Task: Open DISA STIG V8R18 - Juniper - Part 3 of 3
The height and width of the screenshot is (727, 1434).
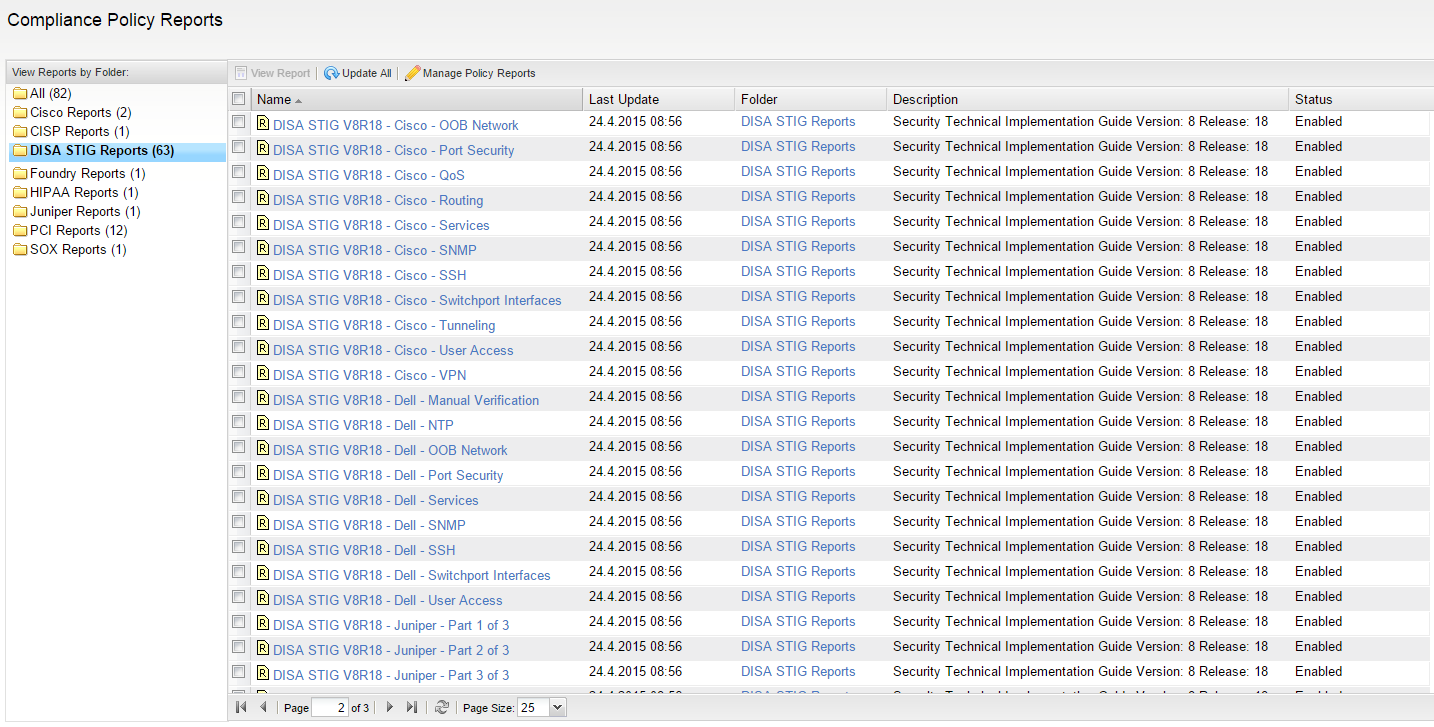Action: (x=391, y=675)
